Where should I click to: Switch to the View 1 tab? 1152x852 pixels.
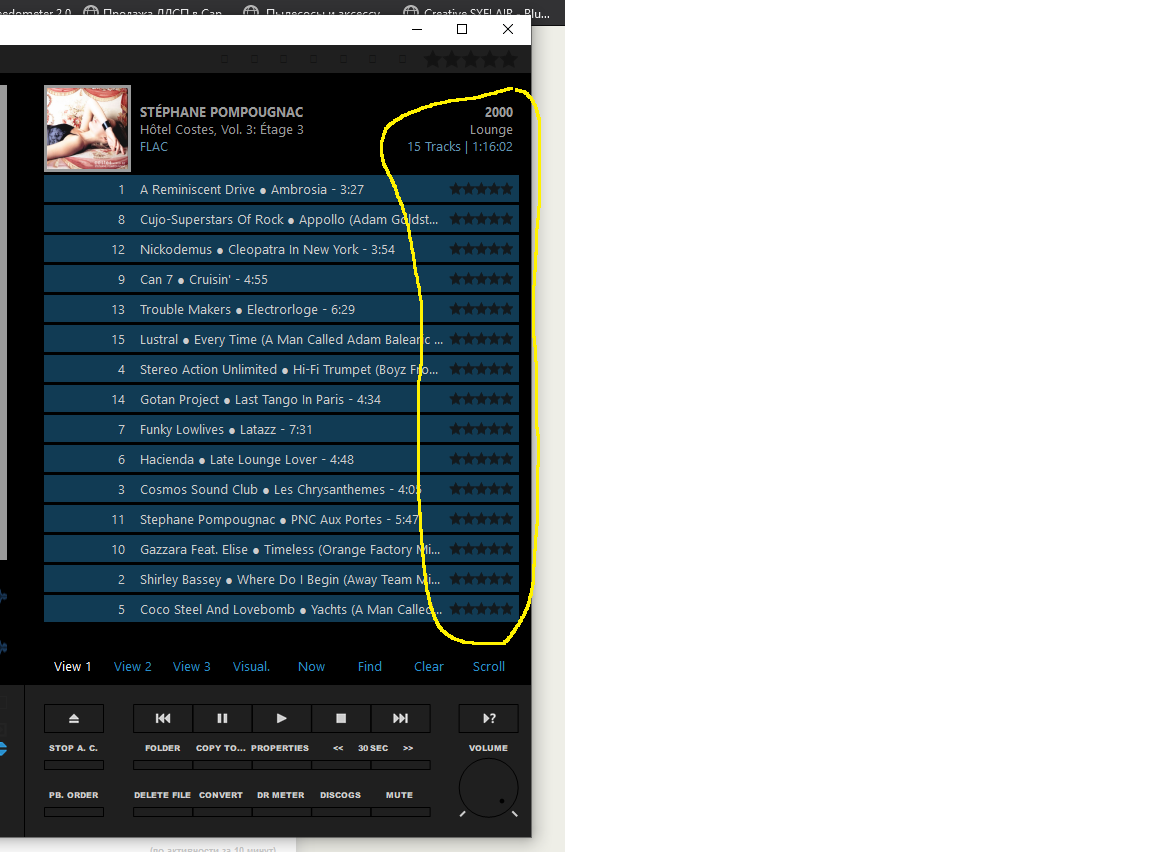(73, 667)
